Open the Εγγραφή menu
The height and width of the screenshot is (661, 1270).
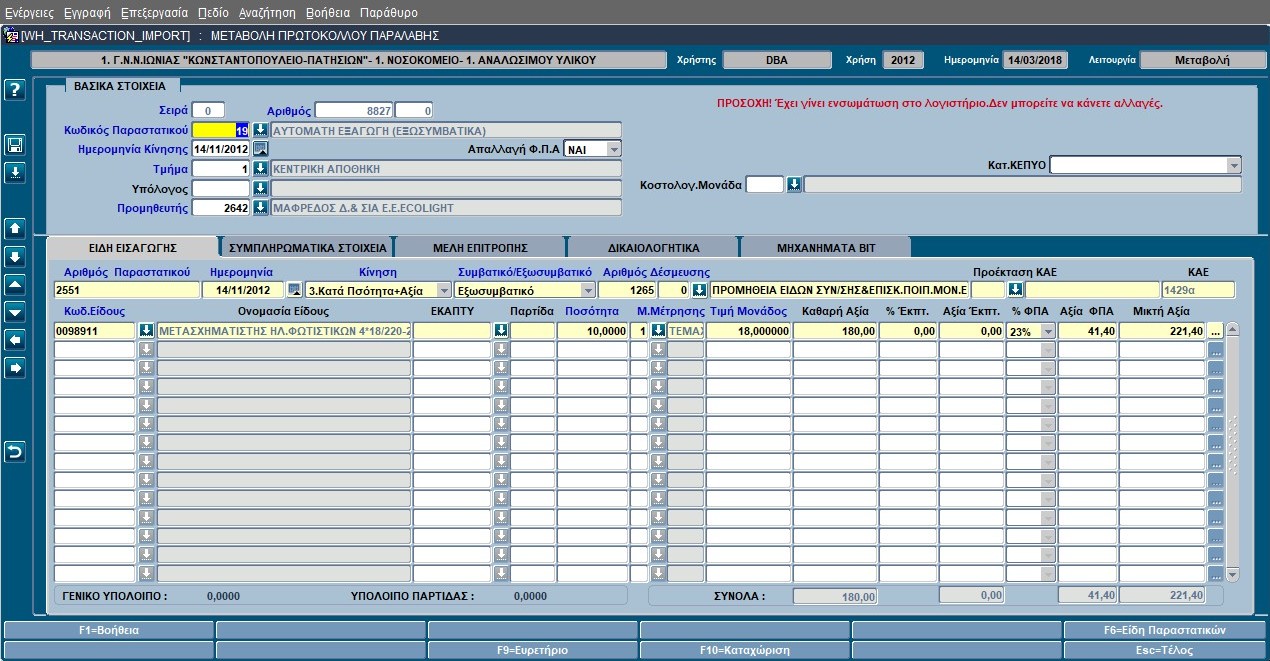point(87,13)
